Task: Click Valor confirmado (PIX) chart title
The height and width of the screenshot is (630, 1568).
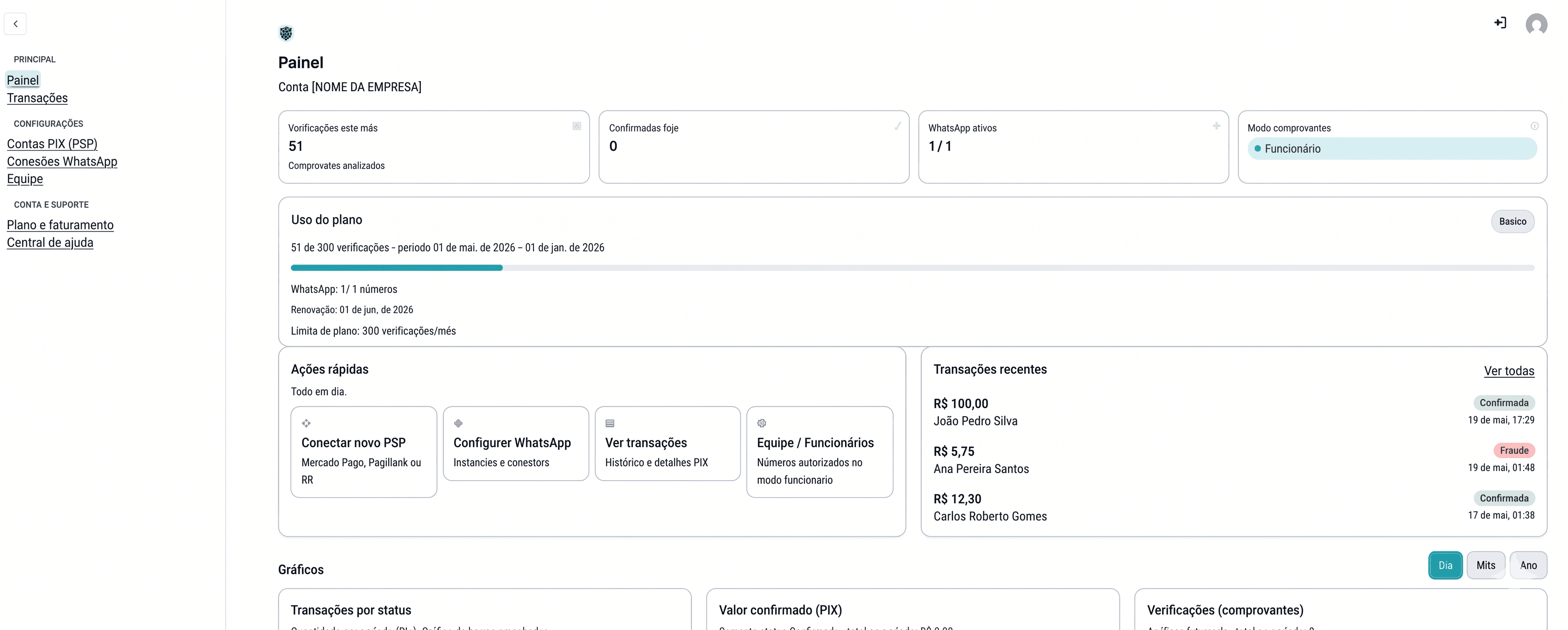Action: 780,610
